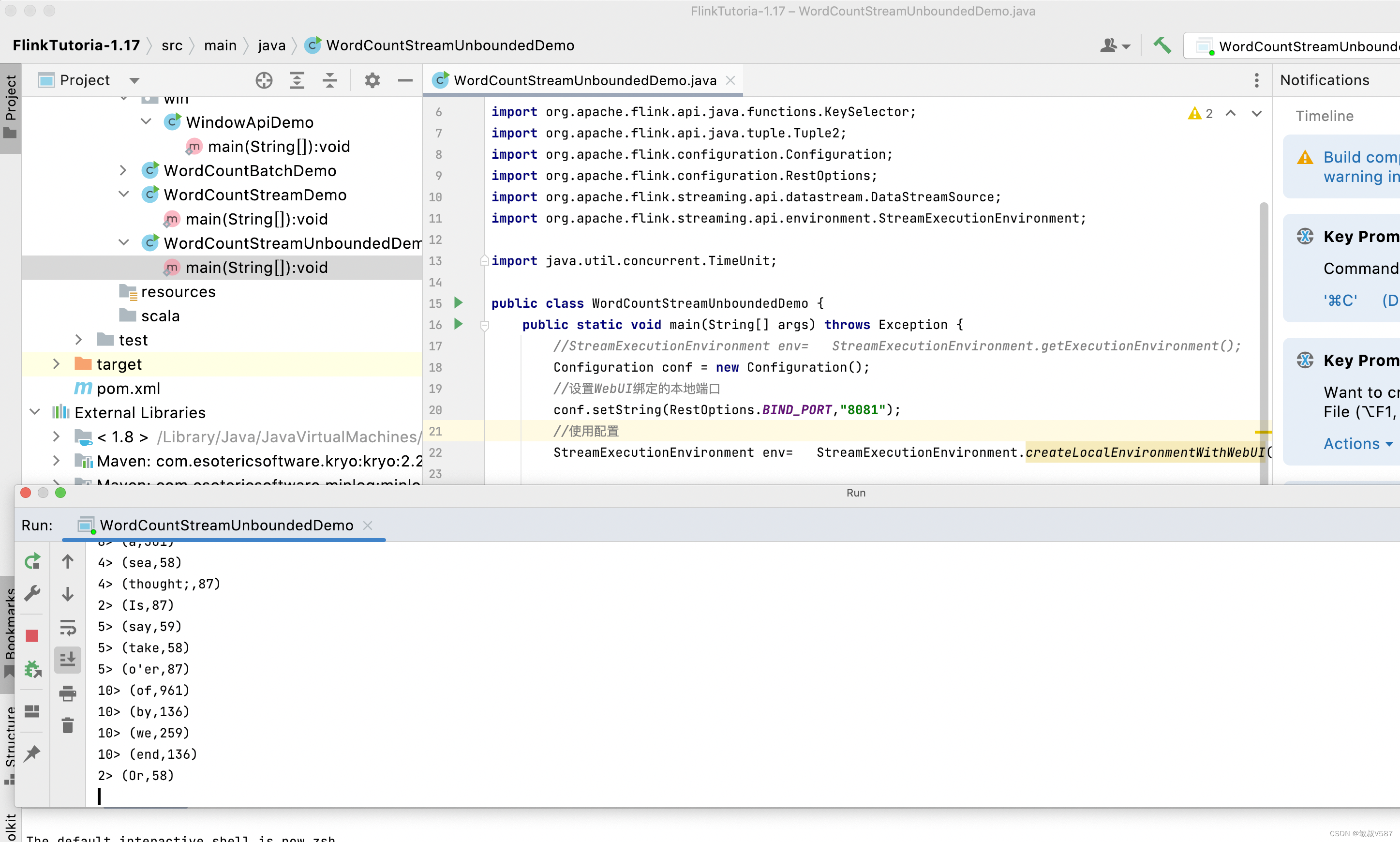
Task: Expand the target folder
Action: pos(56,364)
